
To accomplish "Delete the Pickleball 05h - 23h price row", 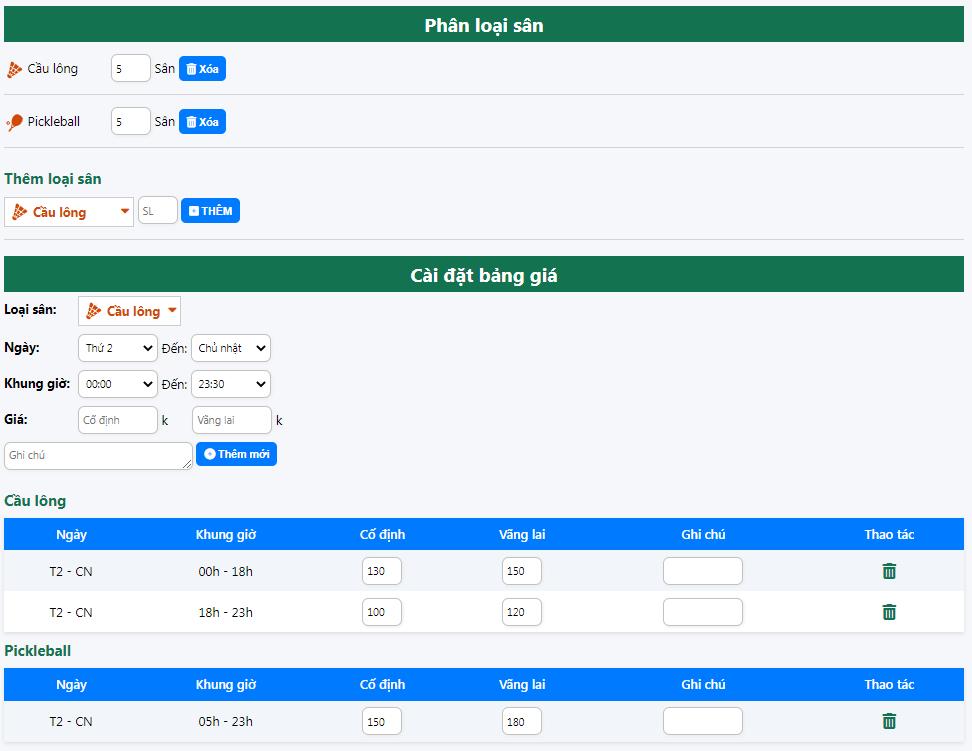I will 889,721.
